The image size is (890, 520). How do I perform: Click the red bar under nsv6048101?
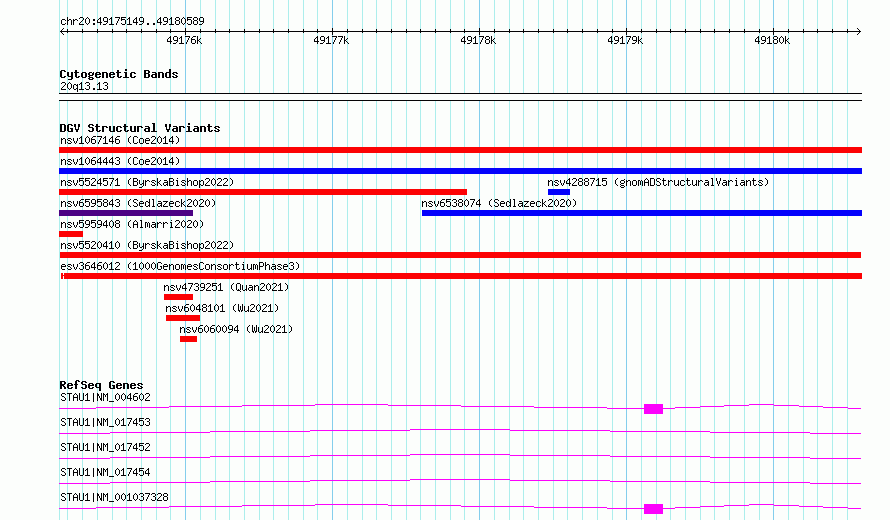click(183, 318)
